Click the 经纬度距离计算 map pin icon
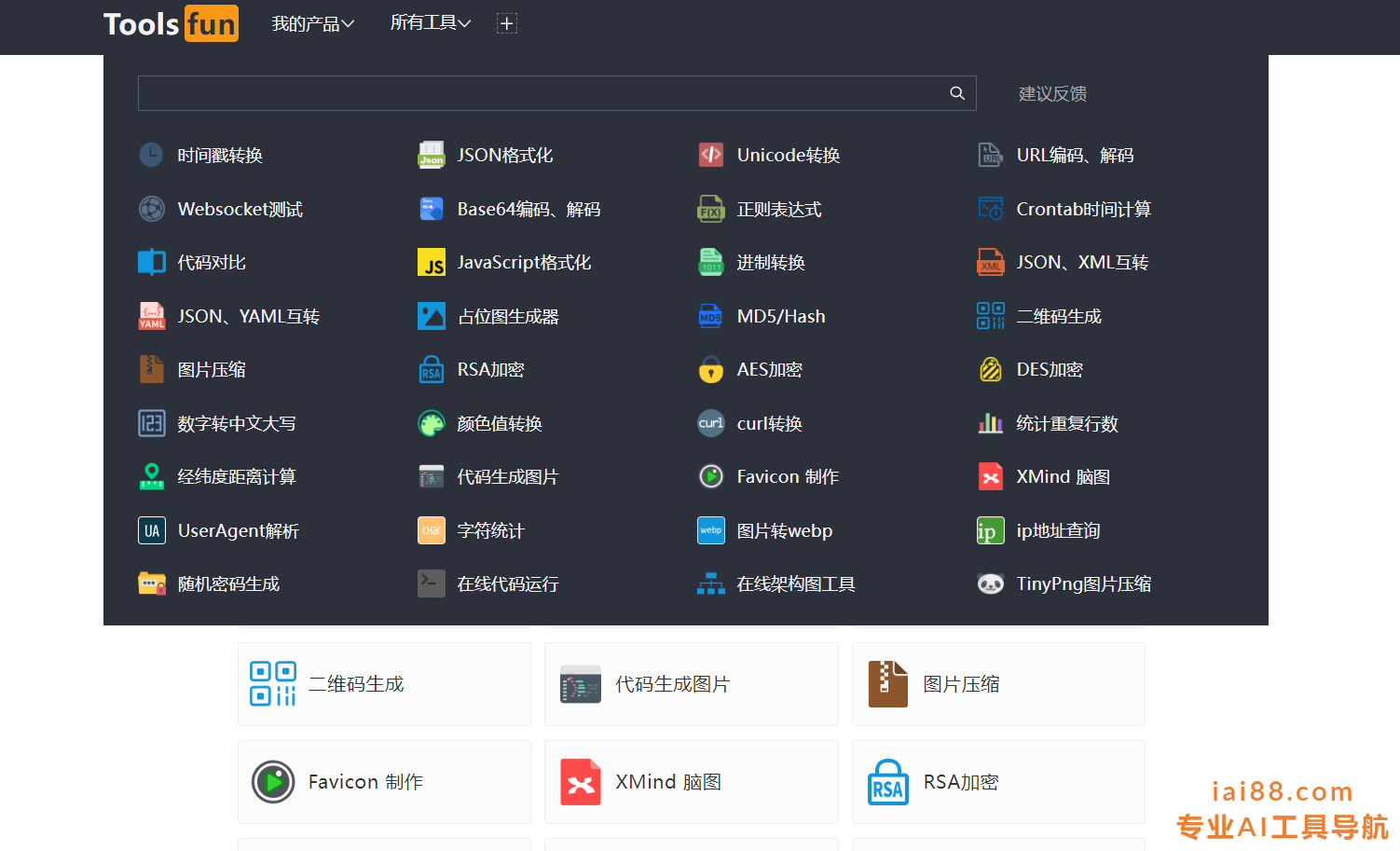The width and height of the screenshot is (1400, 851). (151, 476)
